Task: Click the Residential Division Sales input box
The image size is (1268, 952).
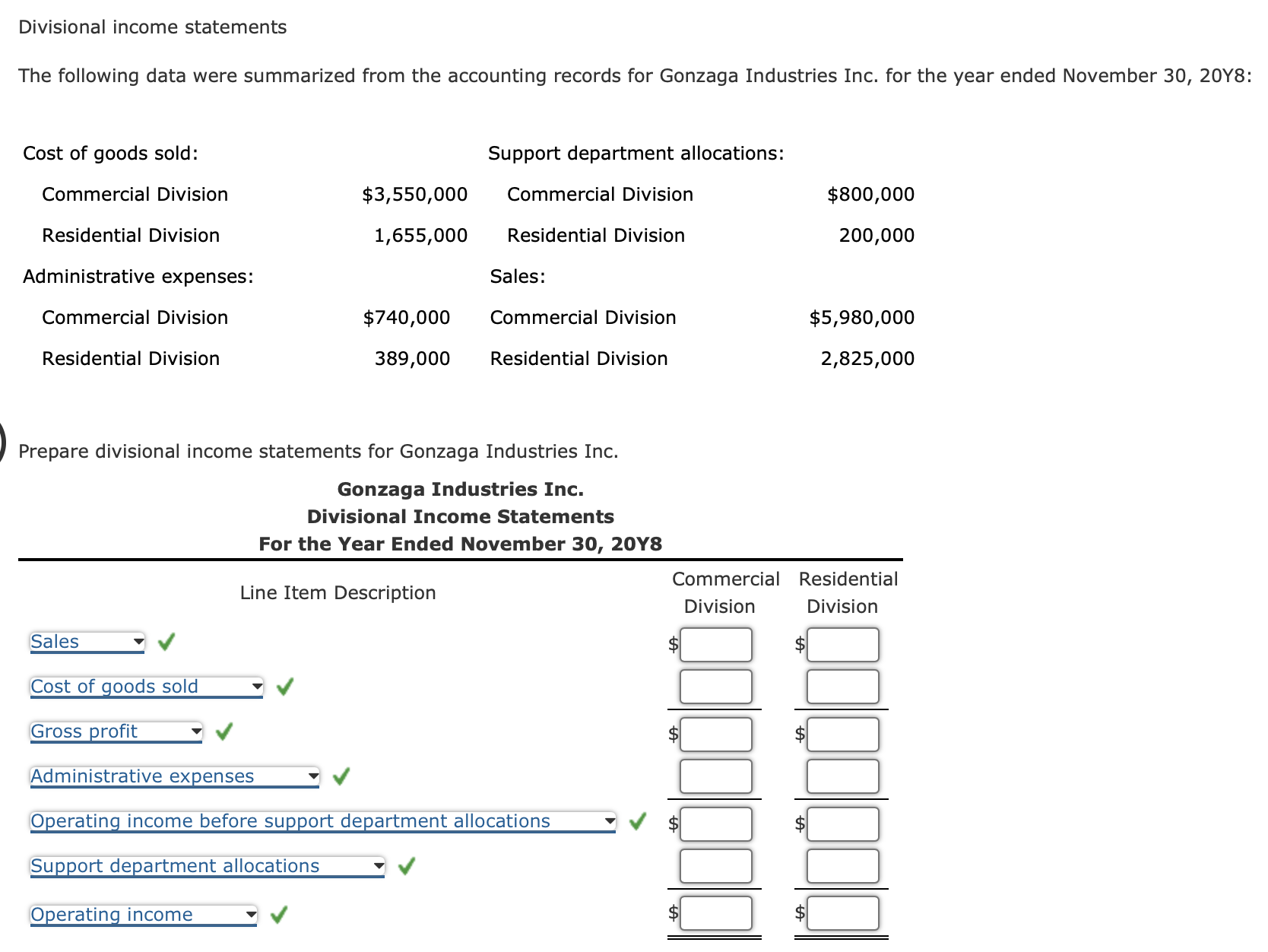Action: (842, 645)
